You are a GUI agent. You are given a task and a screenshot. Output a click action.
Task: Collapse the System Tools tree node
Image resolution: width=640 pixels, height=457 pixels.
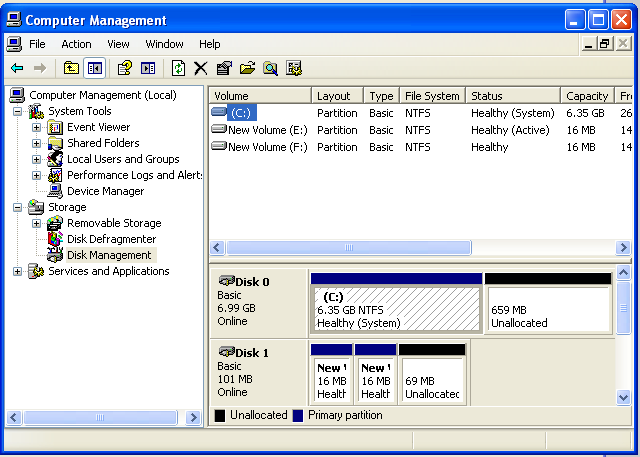click(x=17, y=111)
